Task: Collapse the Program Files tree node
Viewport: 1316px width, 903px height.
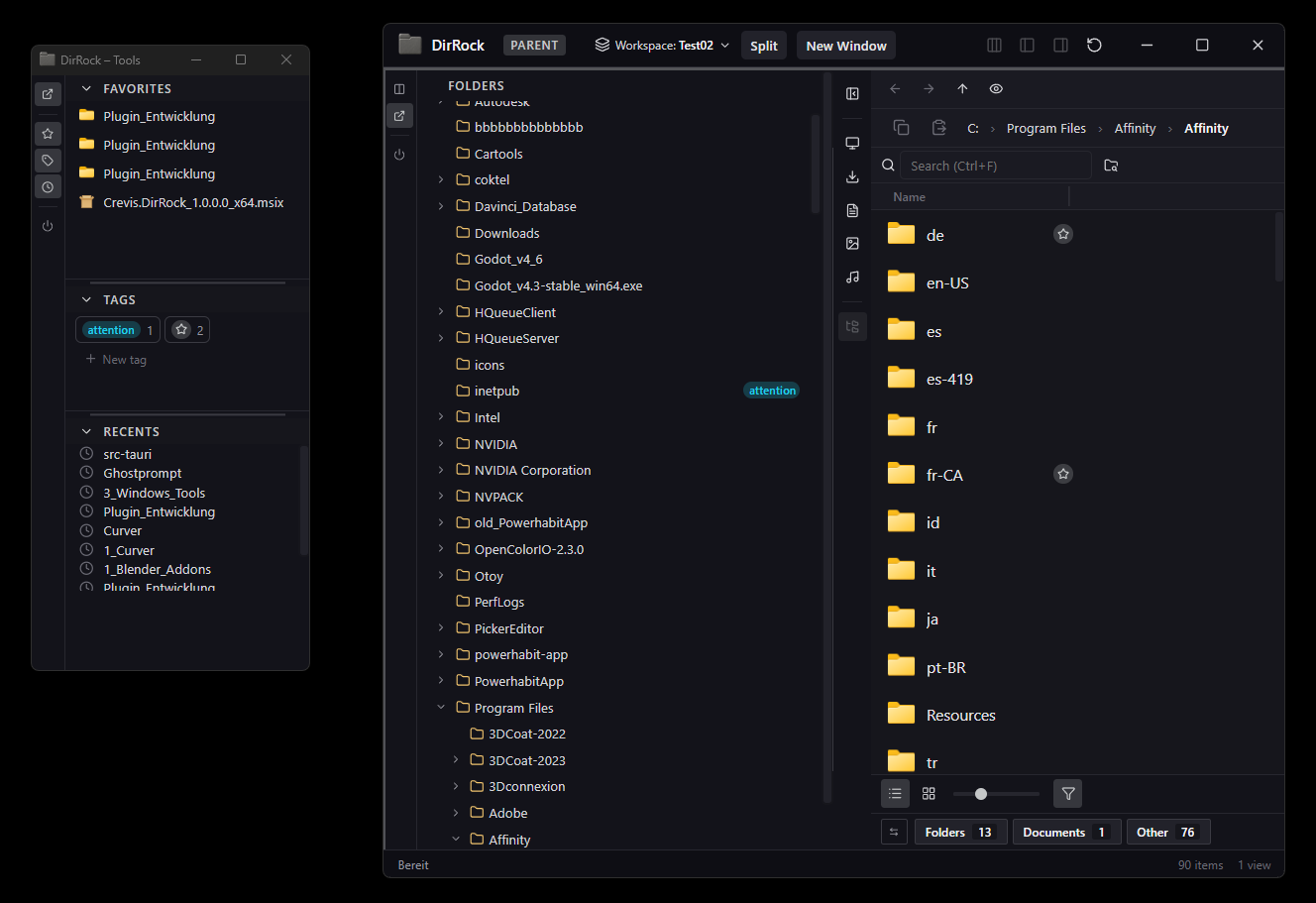Action: pyautogui.click(x=441, y=708)
